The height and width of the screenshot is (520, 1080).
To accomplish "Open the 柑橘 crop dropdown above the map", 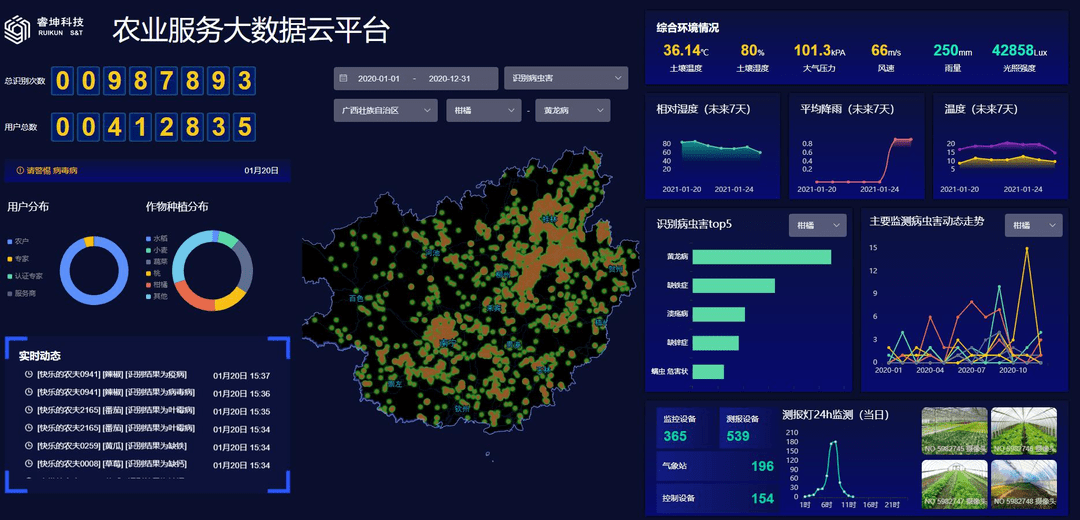I will click(x=484, y=110).
